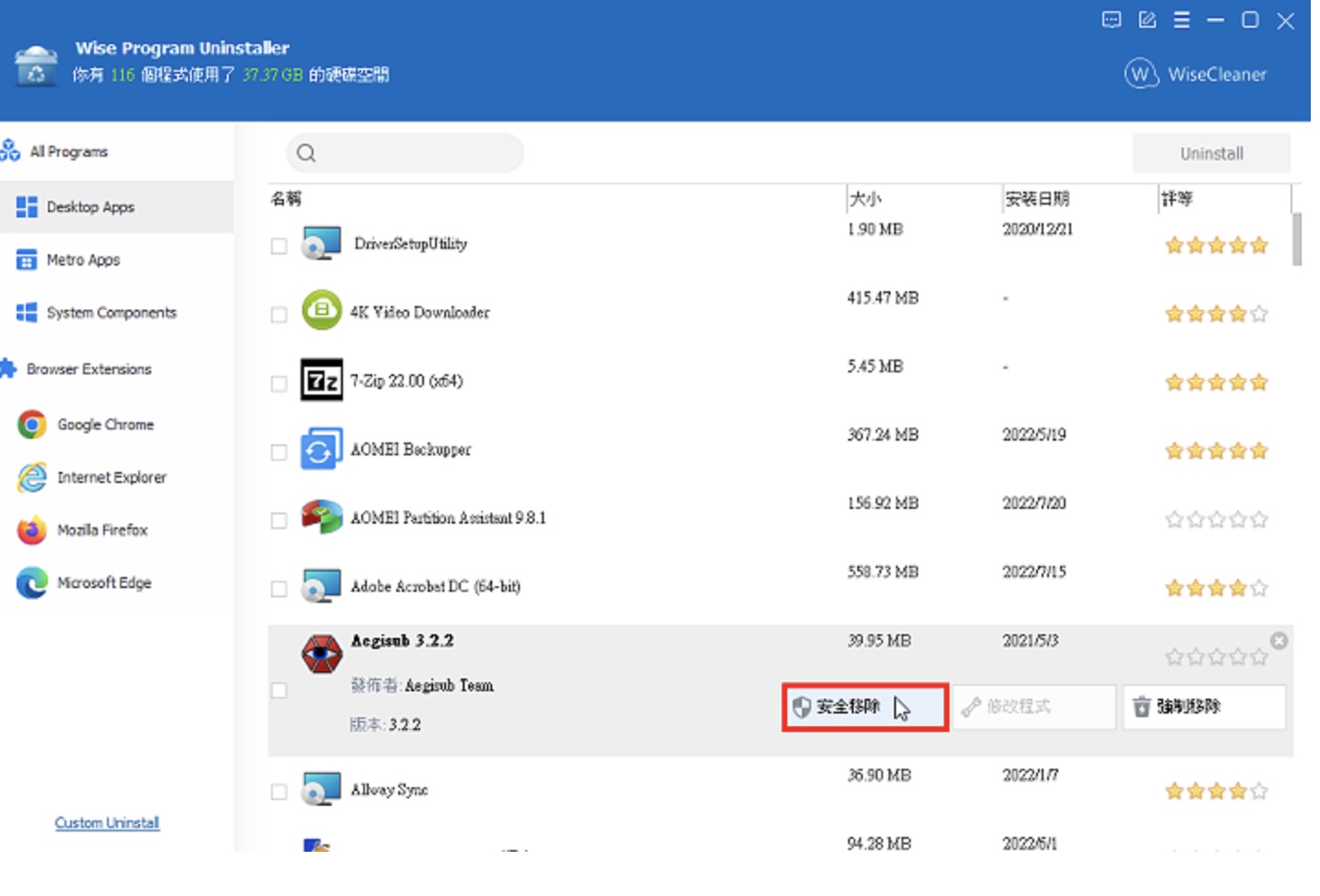Select the Adobe Acrobat DC (64-bit) name
This screenshot has width=1320, height=896.
[435, 586]
